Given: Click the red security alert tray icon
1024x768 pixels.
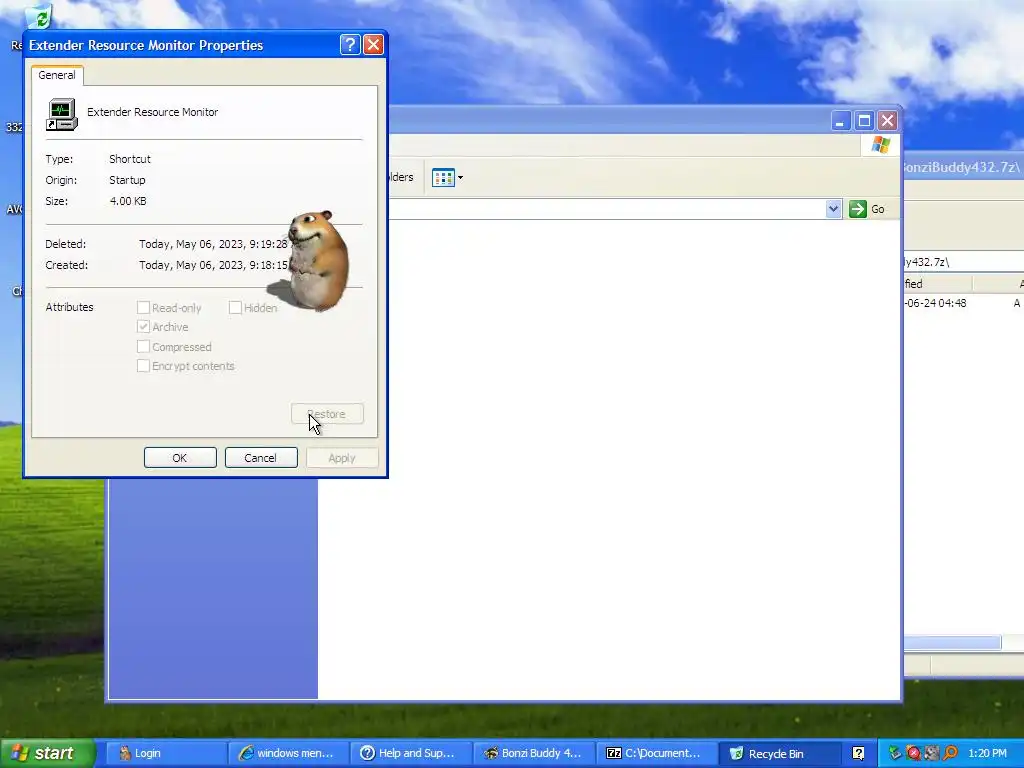Looking at the screenshot, I should coord(913,753).
